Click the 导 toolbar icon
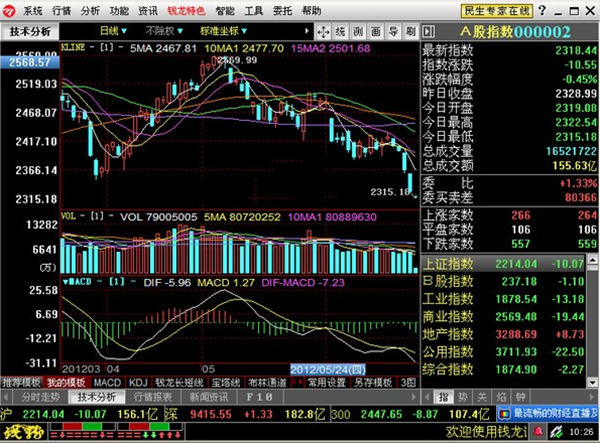 [393, 32]
